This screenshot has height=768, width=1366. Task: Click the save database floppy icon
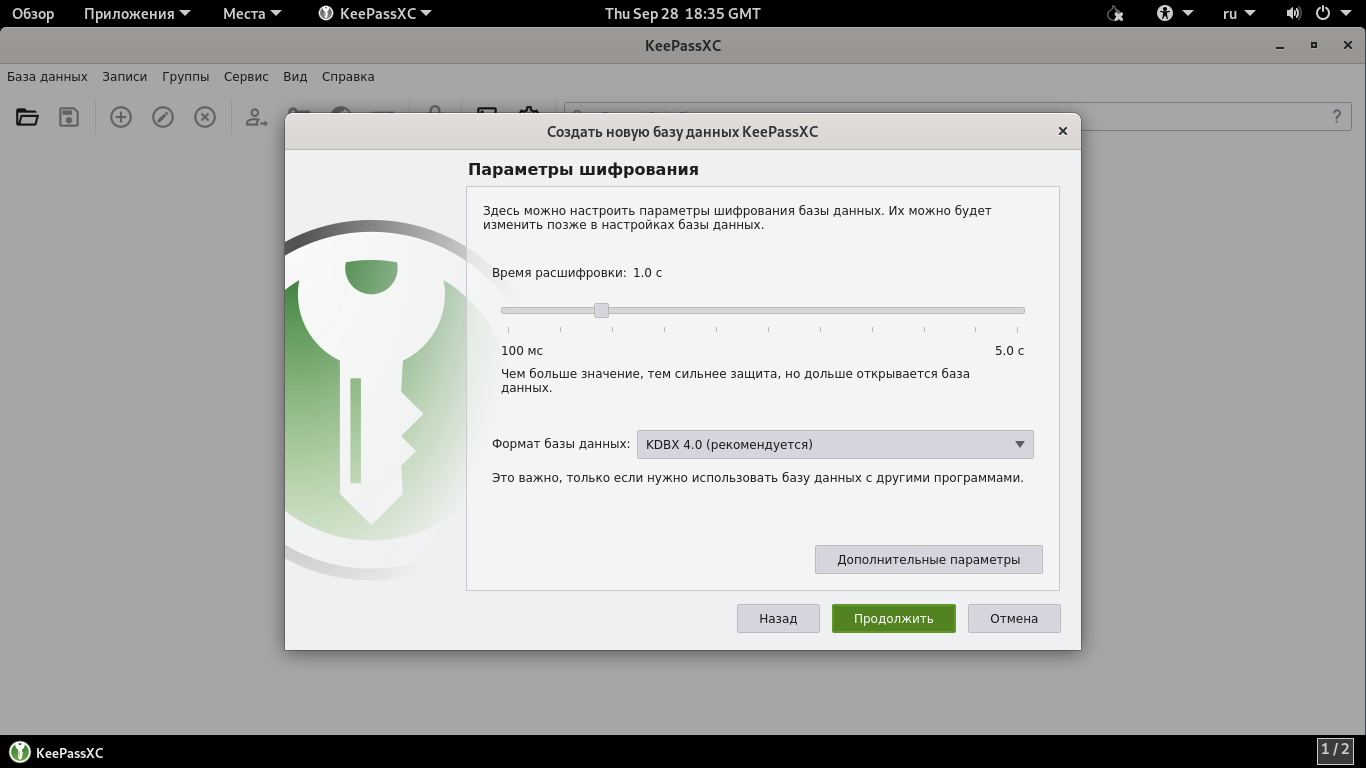[69, 117]
